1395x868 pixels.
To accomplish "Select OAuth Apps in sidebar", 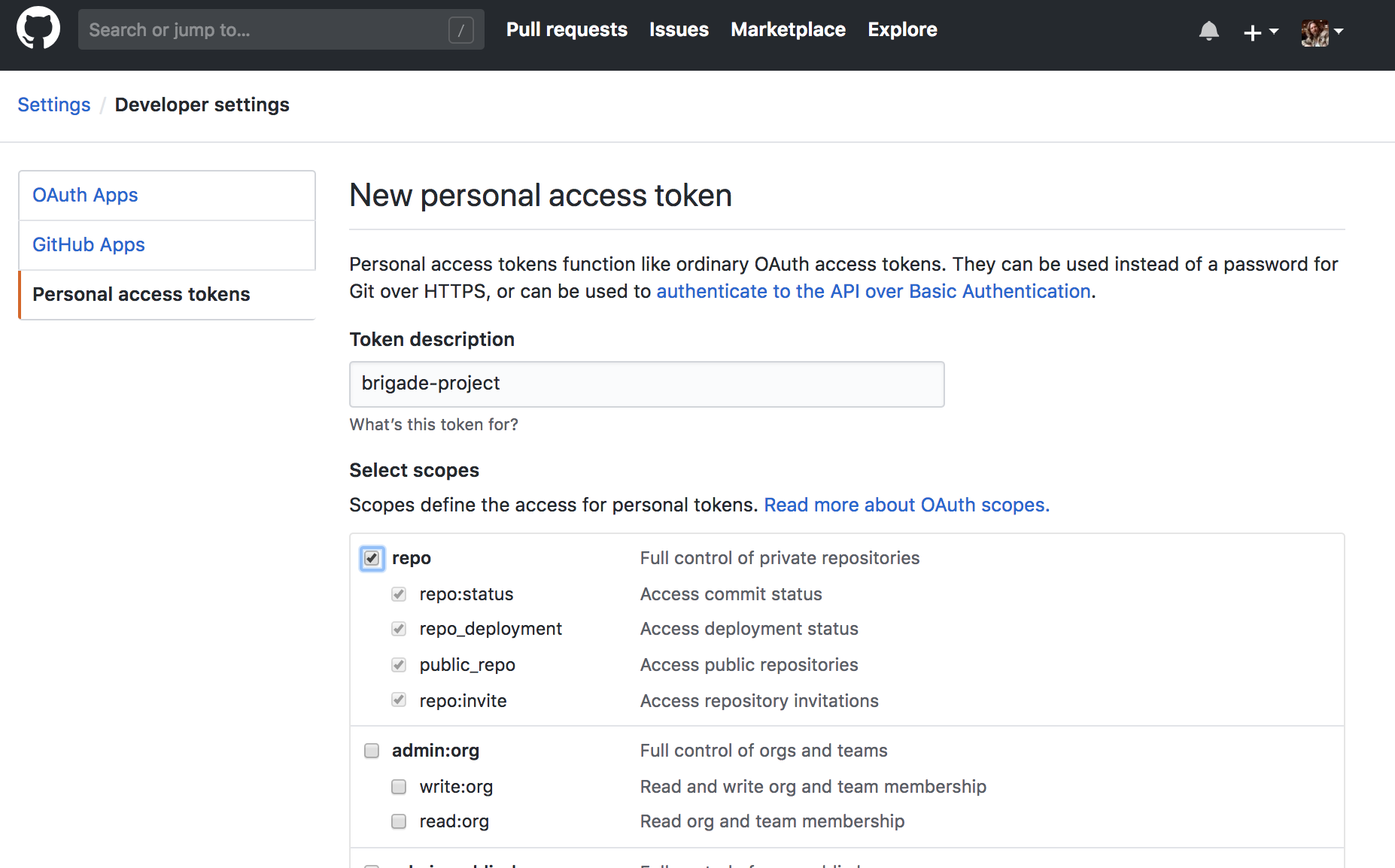I will [x=167, y=196].
